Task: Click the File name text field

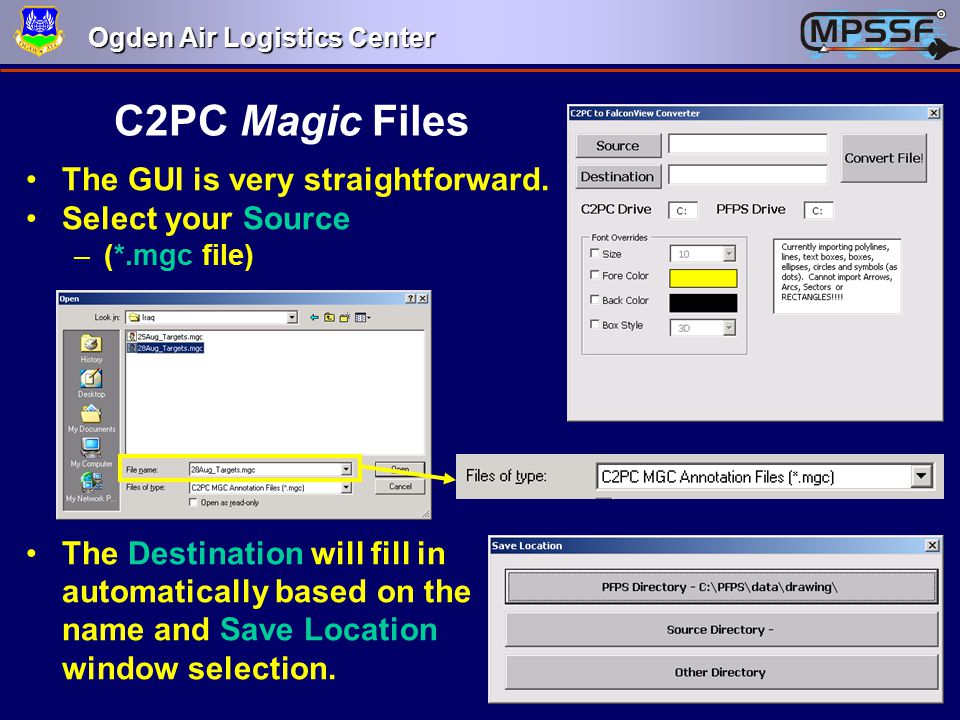Action: pyautogui.click(x=265, y=470)
